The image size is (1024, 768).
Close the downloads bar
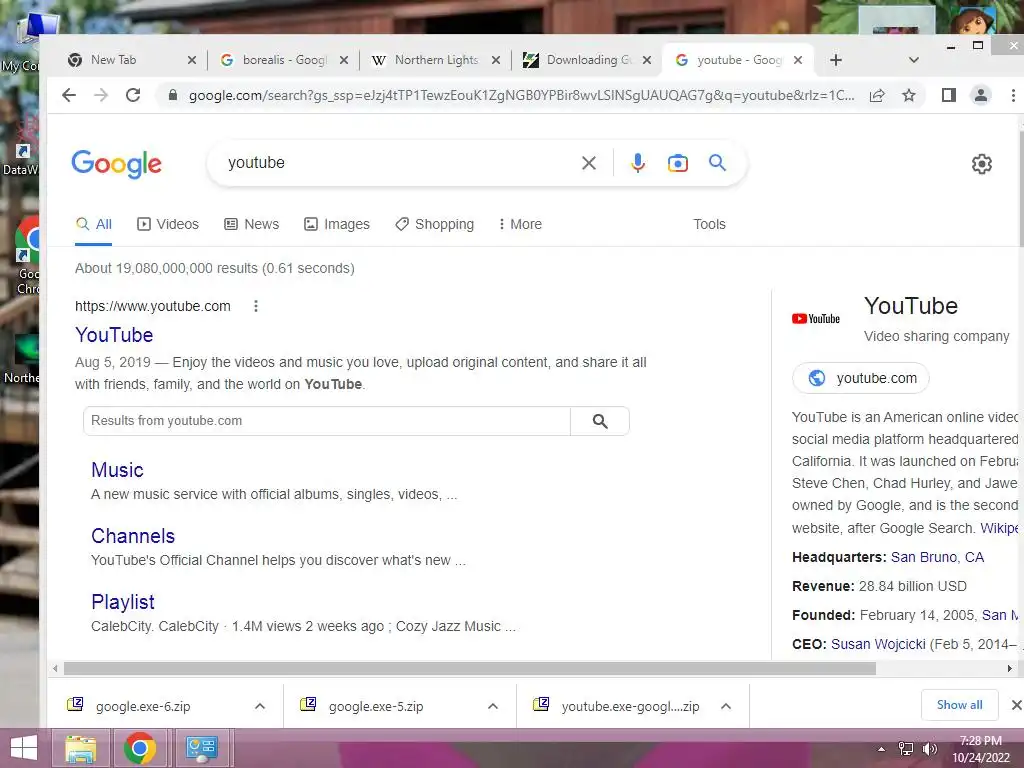(x=1016, y=705)
